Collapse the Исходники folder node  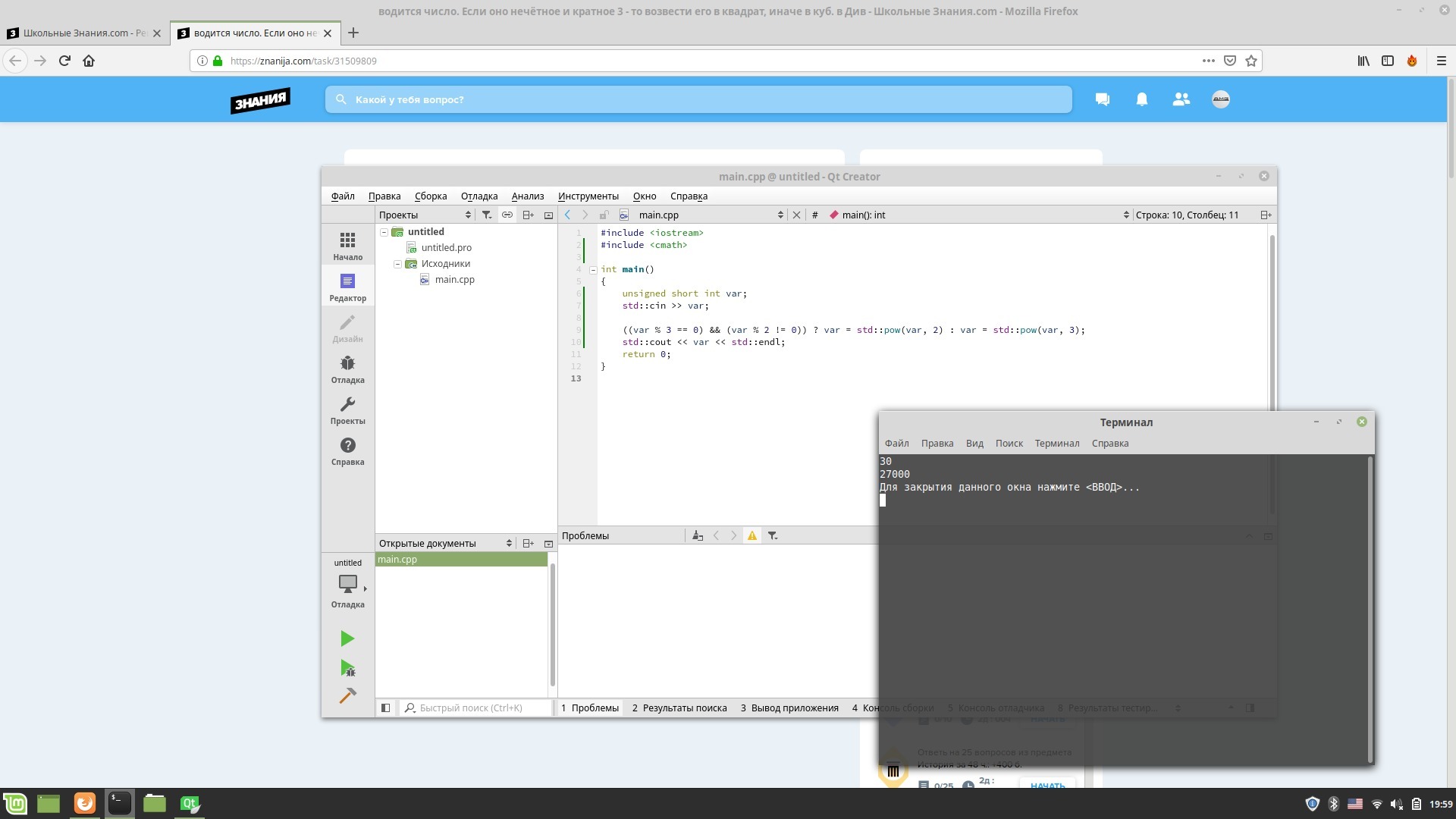(397, 264)
